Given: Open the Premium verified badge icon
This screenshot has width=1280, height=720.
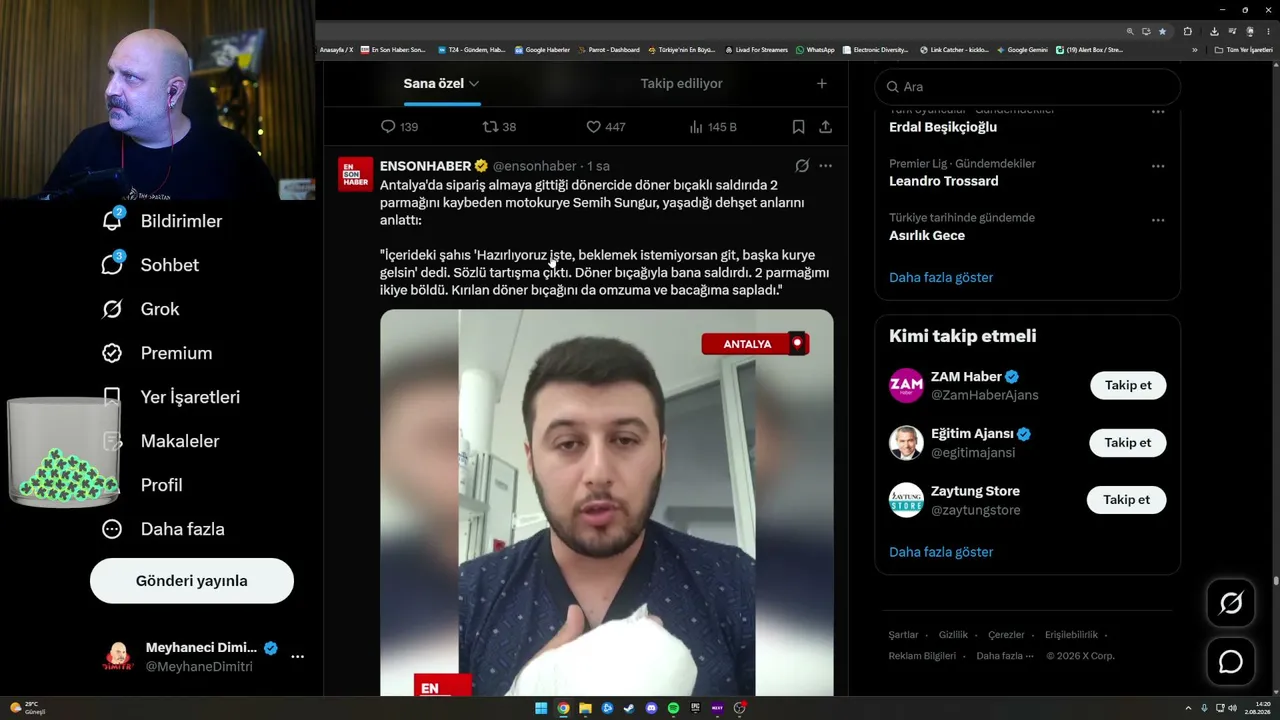Looking at the screenshot, I should click(112, 353).
